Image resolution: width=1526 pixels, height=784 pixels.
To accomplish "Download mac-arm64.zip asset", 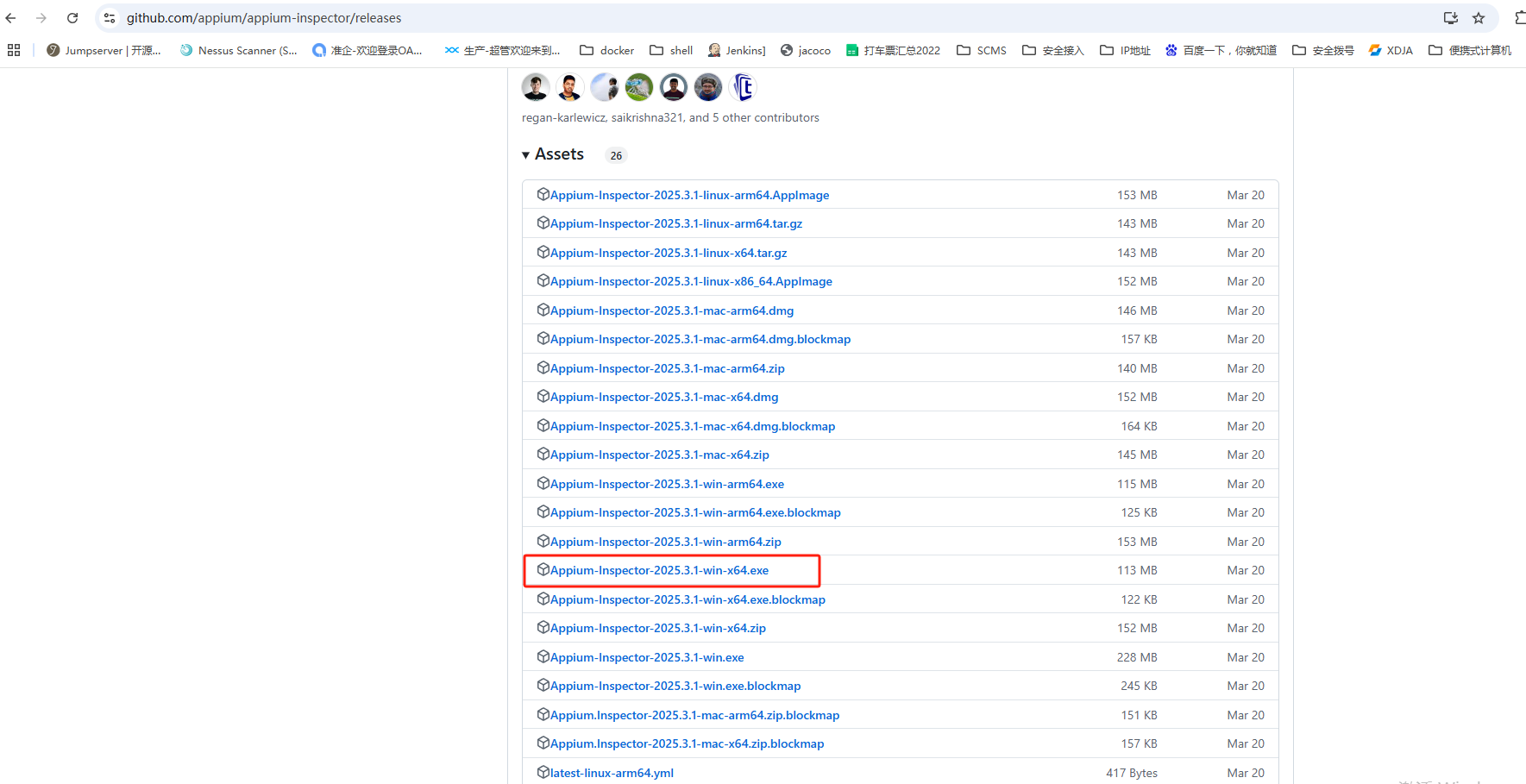I will coord(668,368).
